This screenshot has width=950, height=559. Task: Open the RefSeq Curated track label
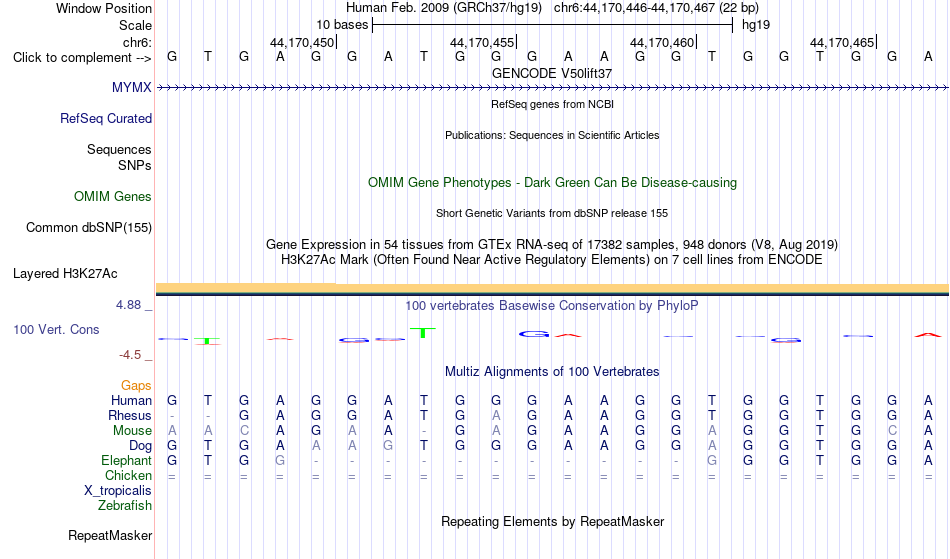[x=106, y=118]
